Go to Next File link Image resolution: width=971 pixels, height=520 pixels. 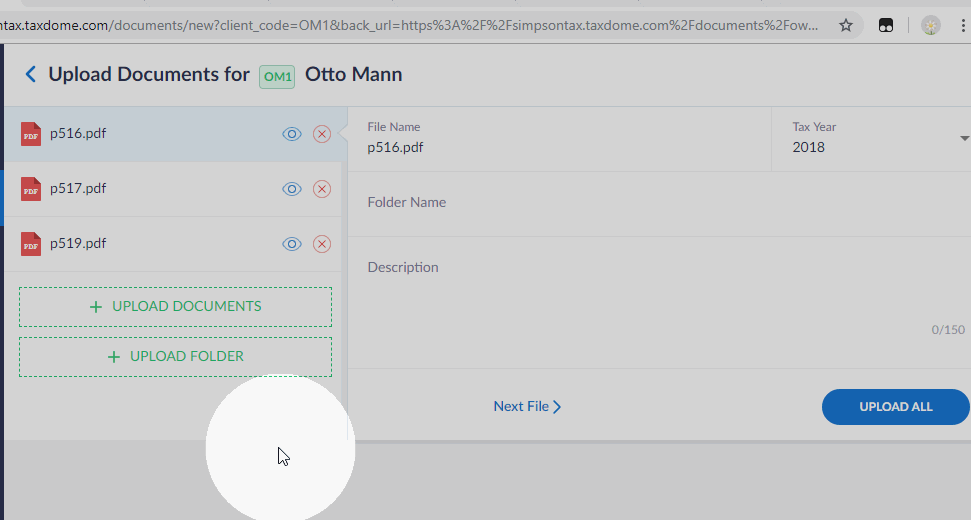[527, 407]
